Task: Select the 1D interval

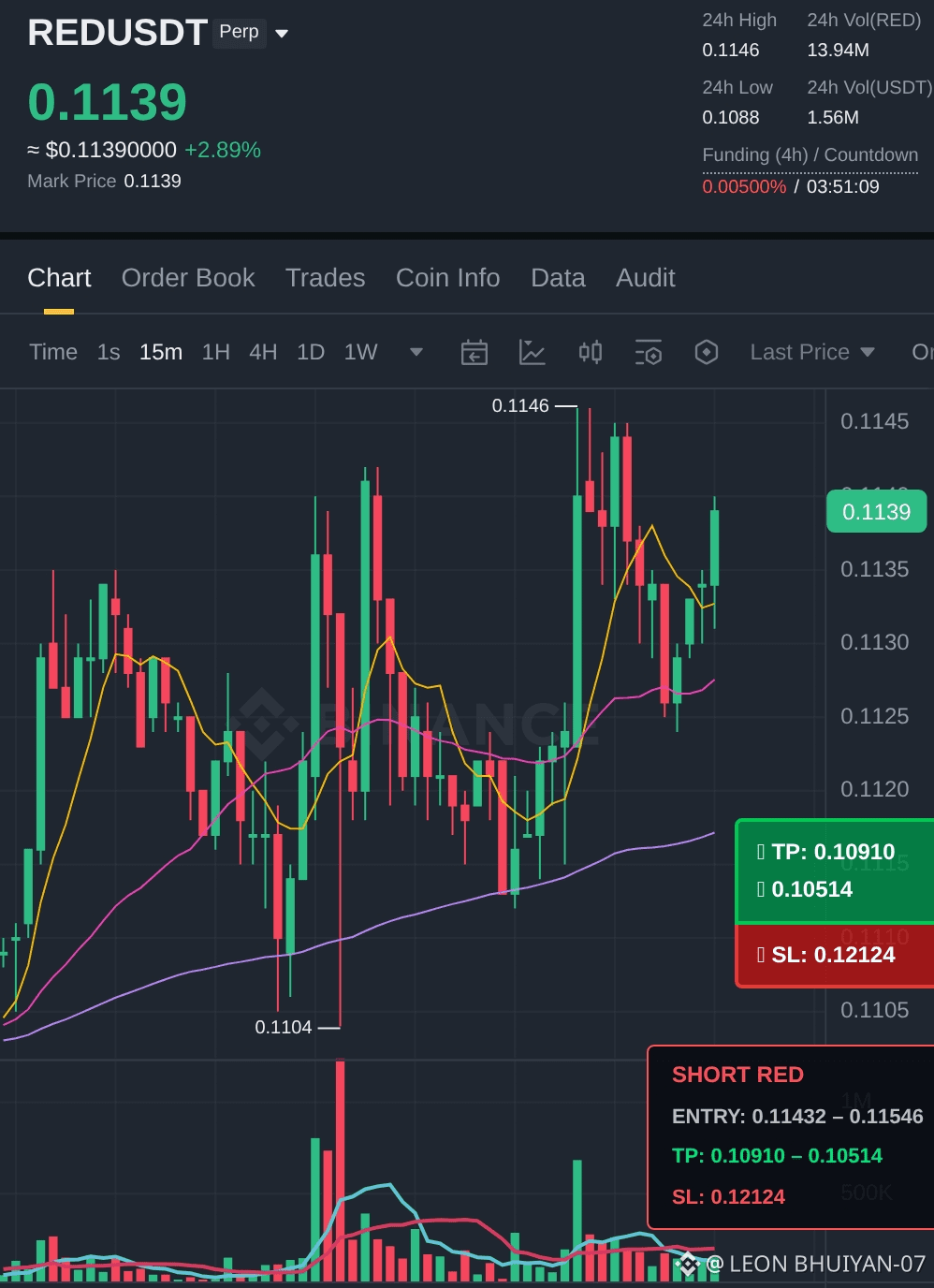Action: click(x=311, y=352)
